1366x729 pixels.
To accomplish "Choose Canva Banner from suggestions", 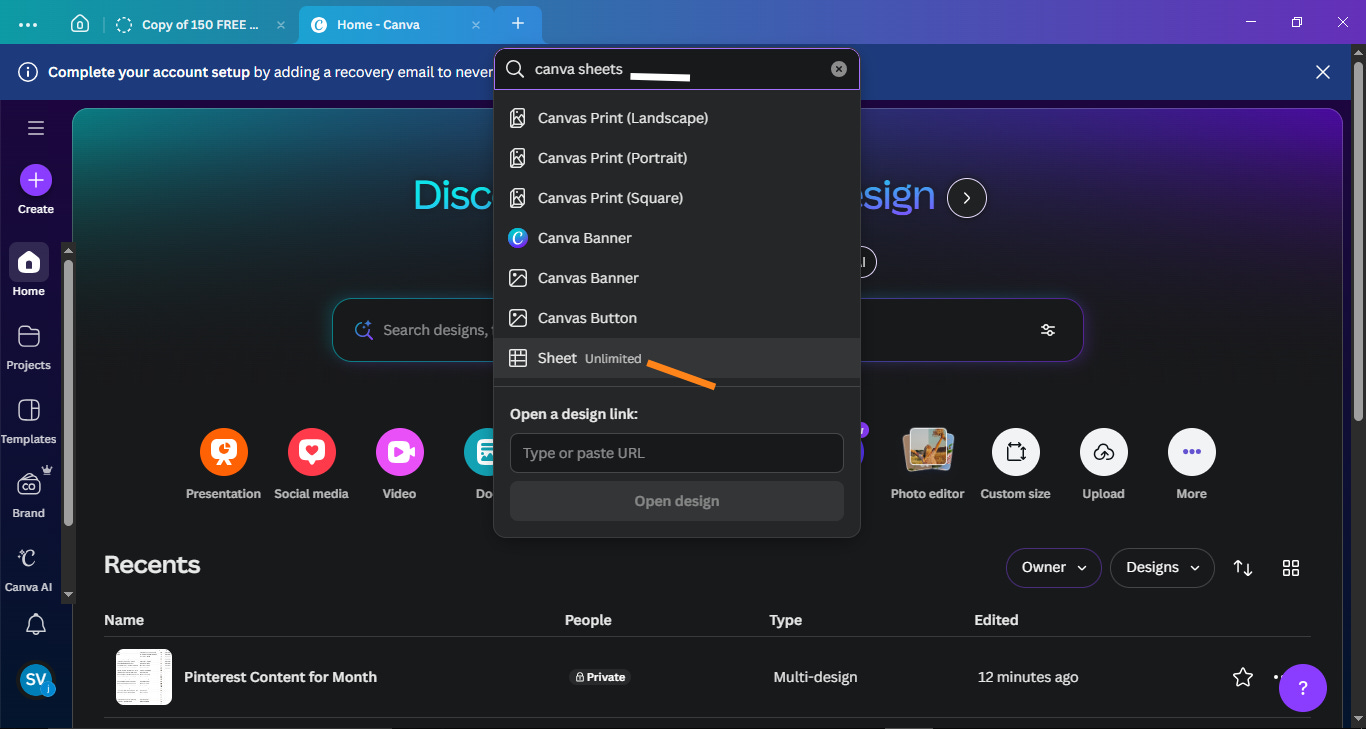I will 677,238.
